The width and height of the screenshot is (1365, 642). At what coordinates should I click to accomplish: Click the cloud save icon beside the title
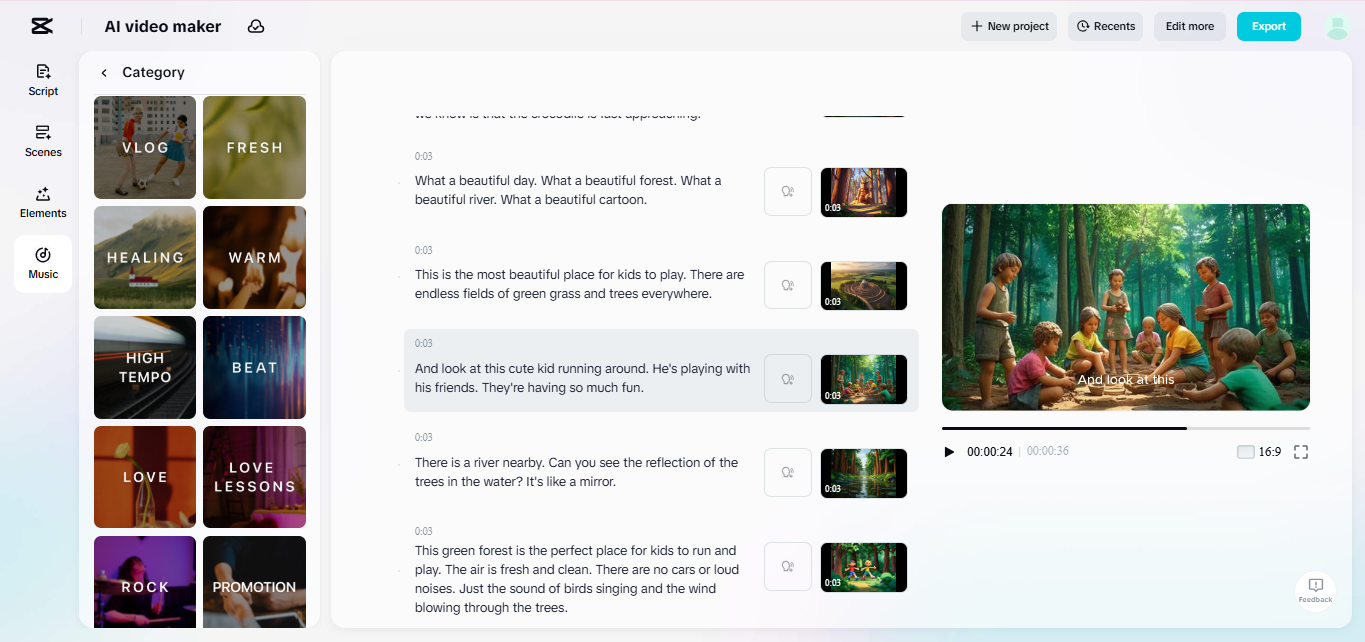(256, 26)
